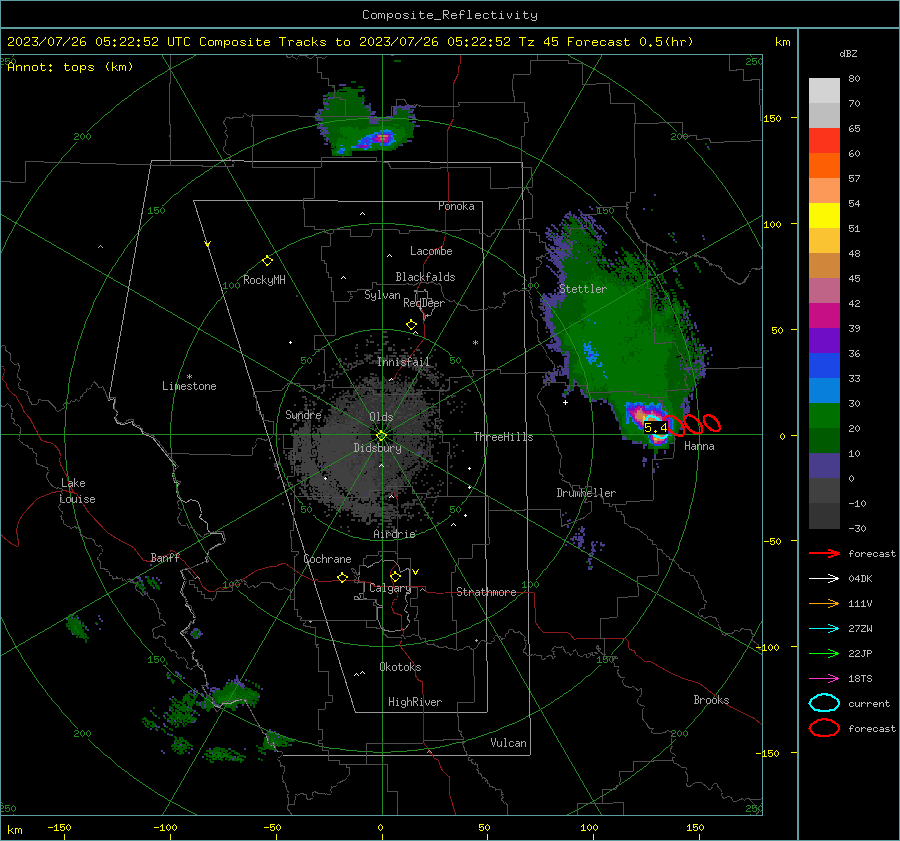Click the magenta 18TS arrow icon
Image resolution: width=900 pixels, height=841 pixels.
click(x=824, y=679)
